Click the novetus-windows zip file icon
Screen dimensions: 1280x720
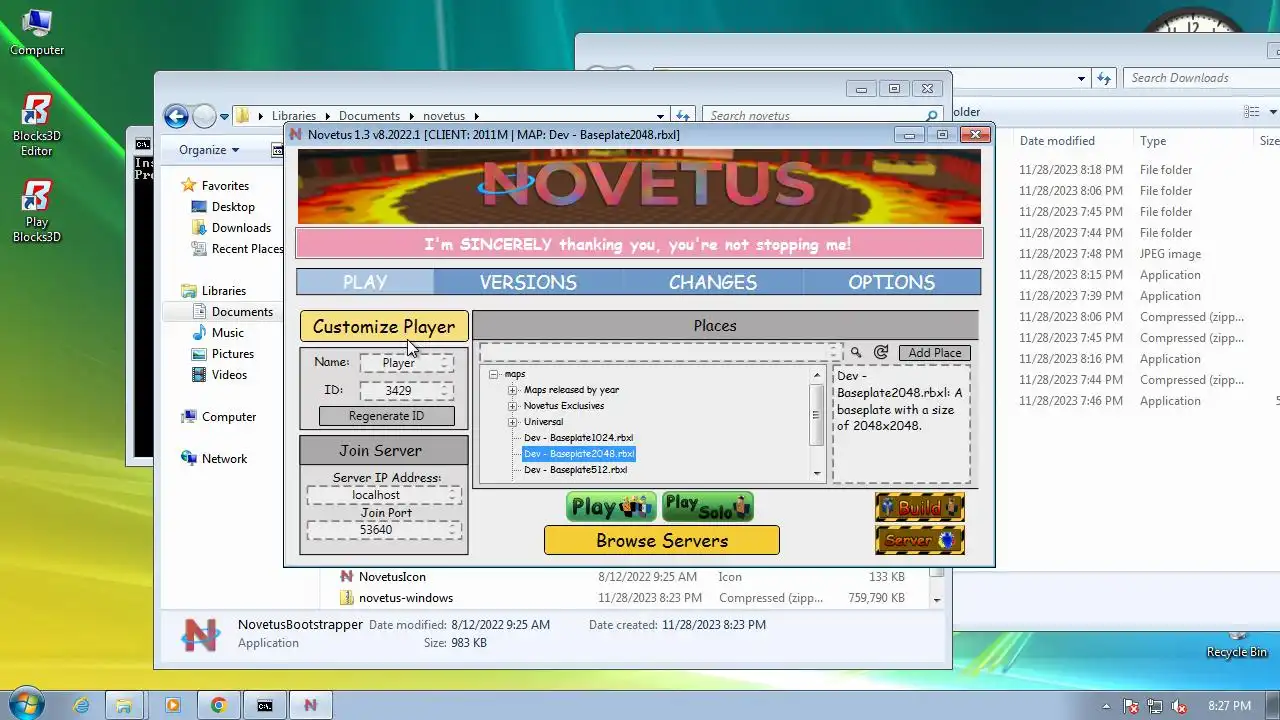click(347, 598)
